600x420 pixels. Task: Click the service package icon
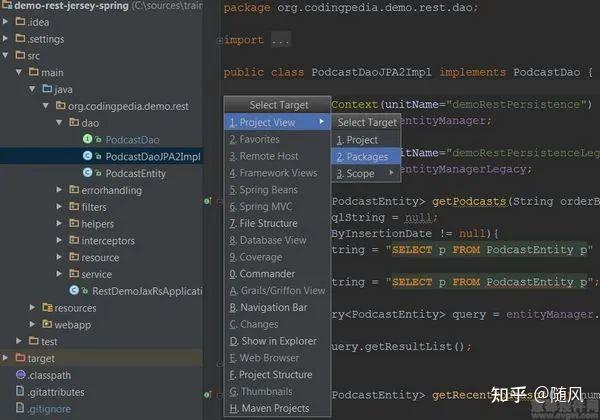tap(74, 274)
